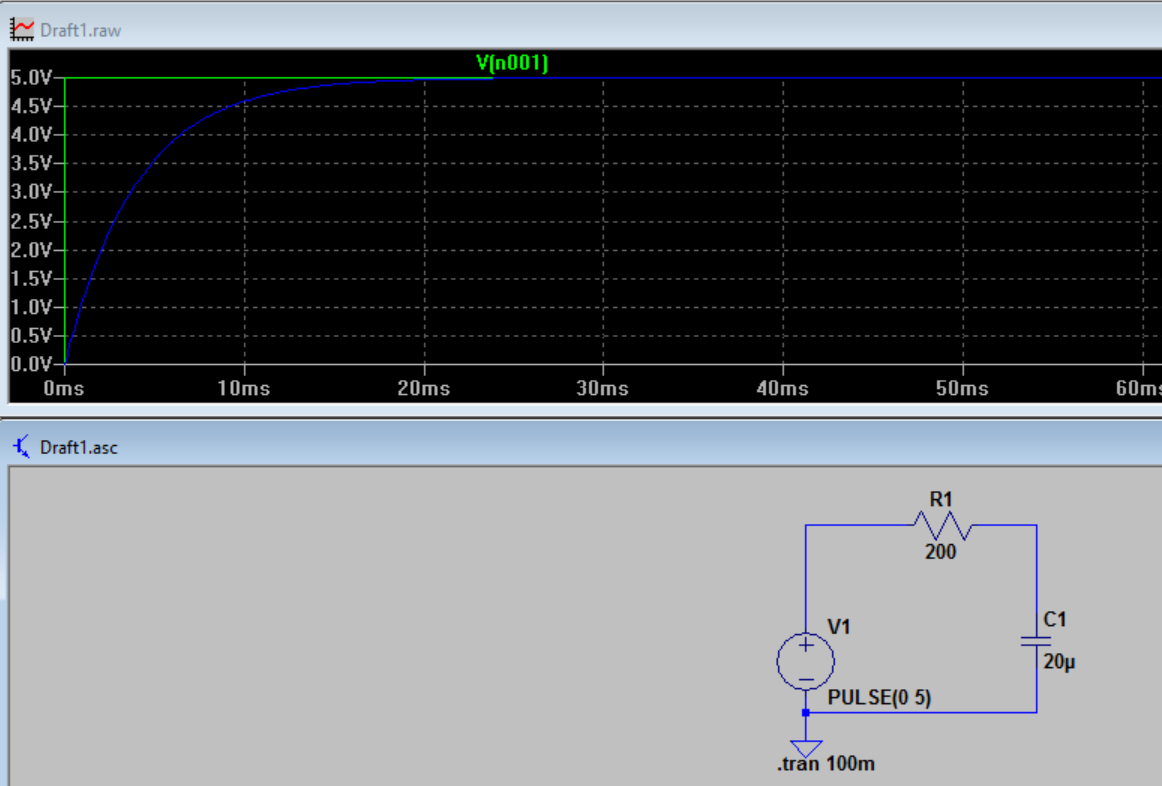Click the 2.5V vertical axis label
The height and width of the screenshot is (786, 1162).
[31, 222]
